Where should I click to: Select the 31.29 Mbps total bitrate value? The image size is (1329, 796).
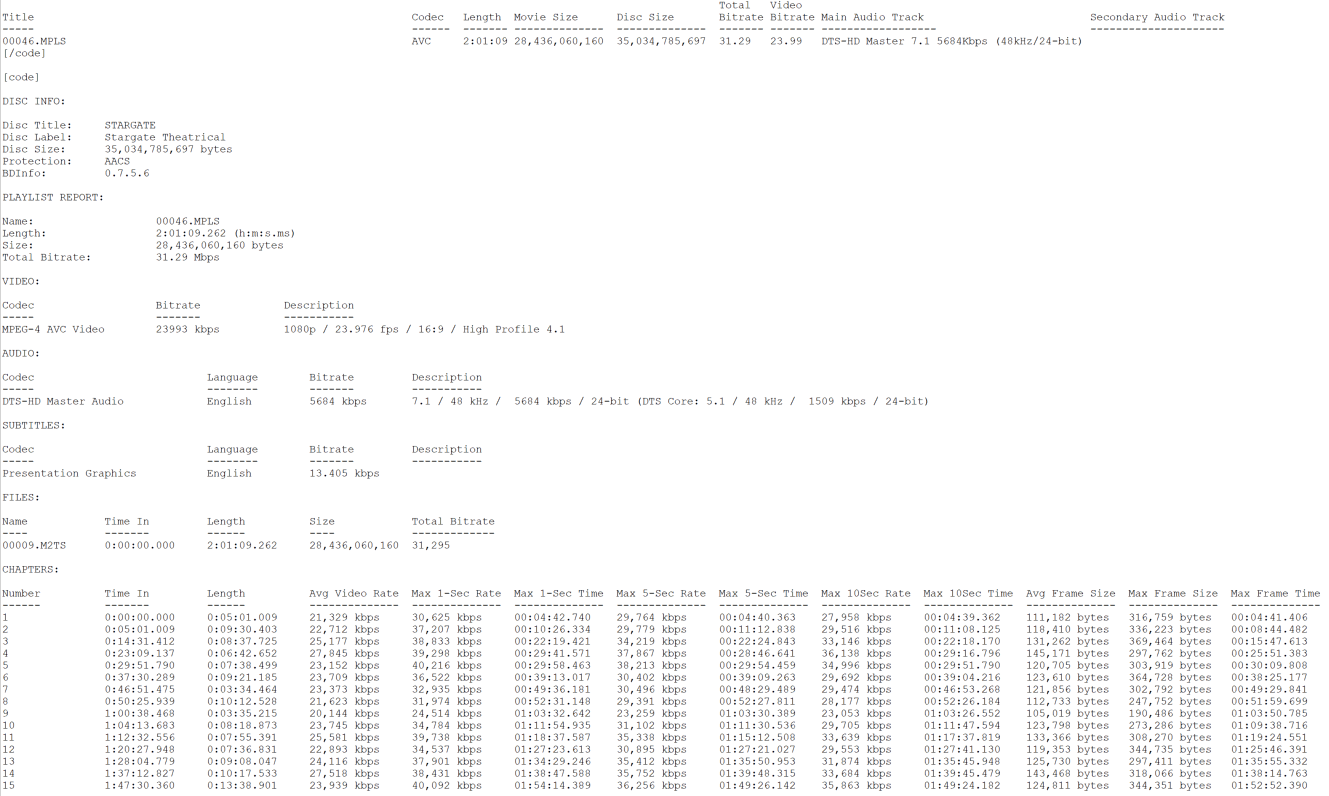(x=187, y=258)
